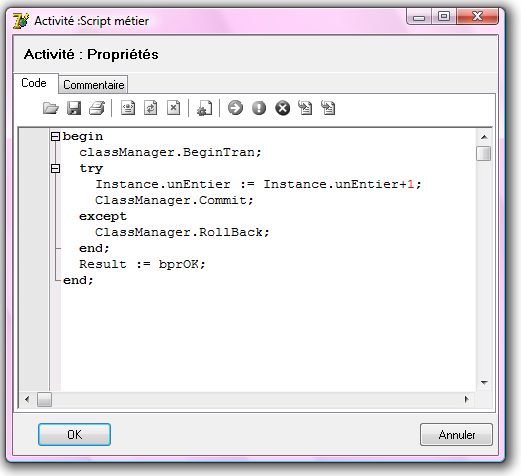Click the vertical scrollbar down arrow
Image resolution: width=521 pixels, height=476 pixels.
tap(484, 383)
